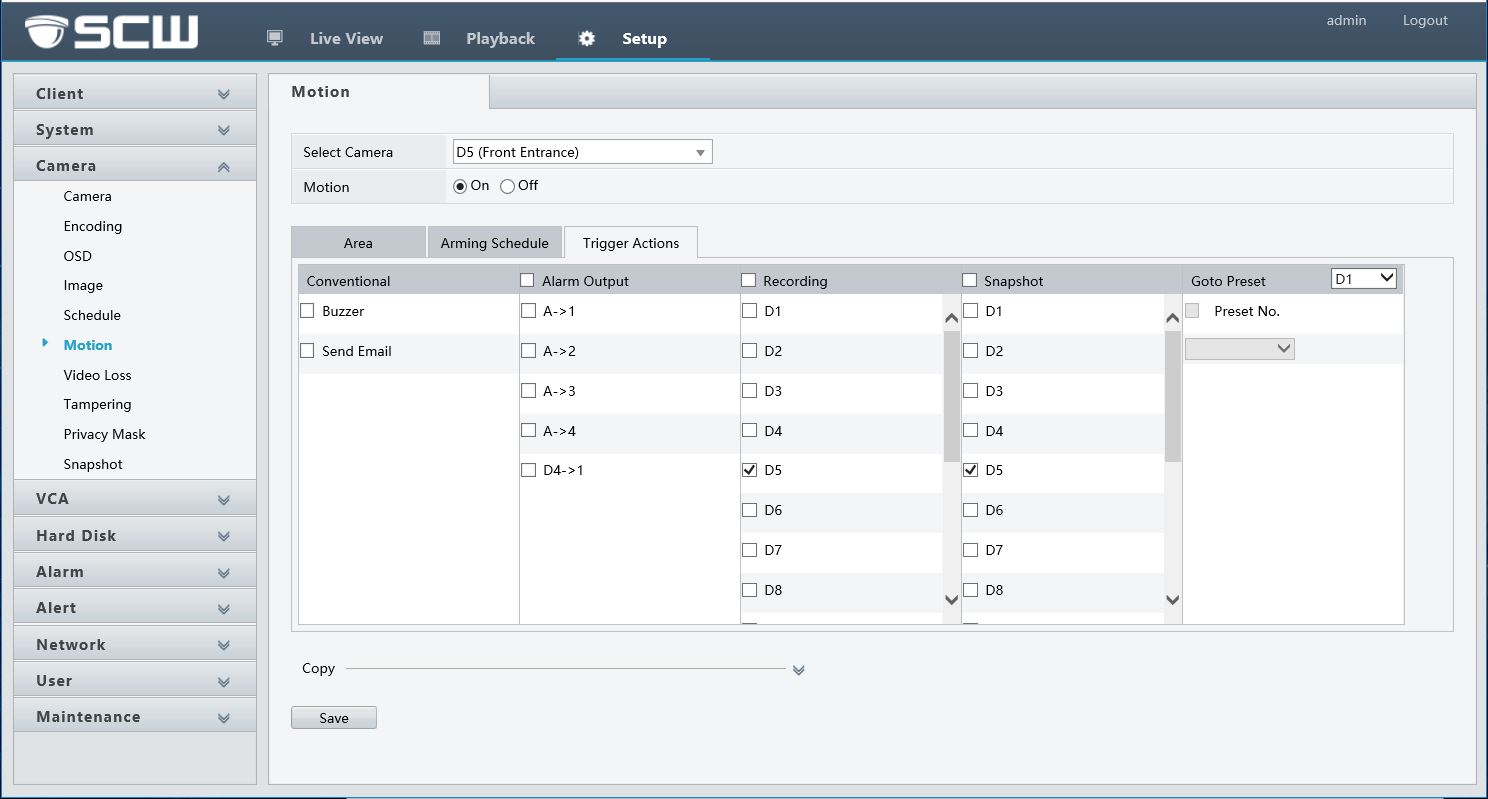Click the Setup gear icon
This screenshot has width=1488, height=799.
point(587,38)
